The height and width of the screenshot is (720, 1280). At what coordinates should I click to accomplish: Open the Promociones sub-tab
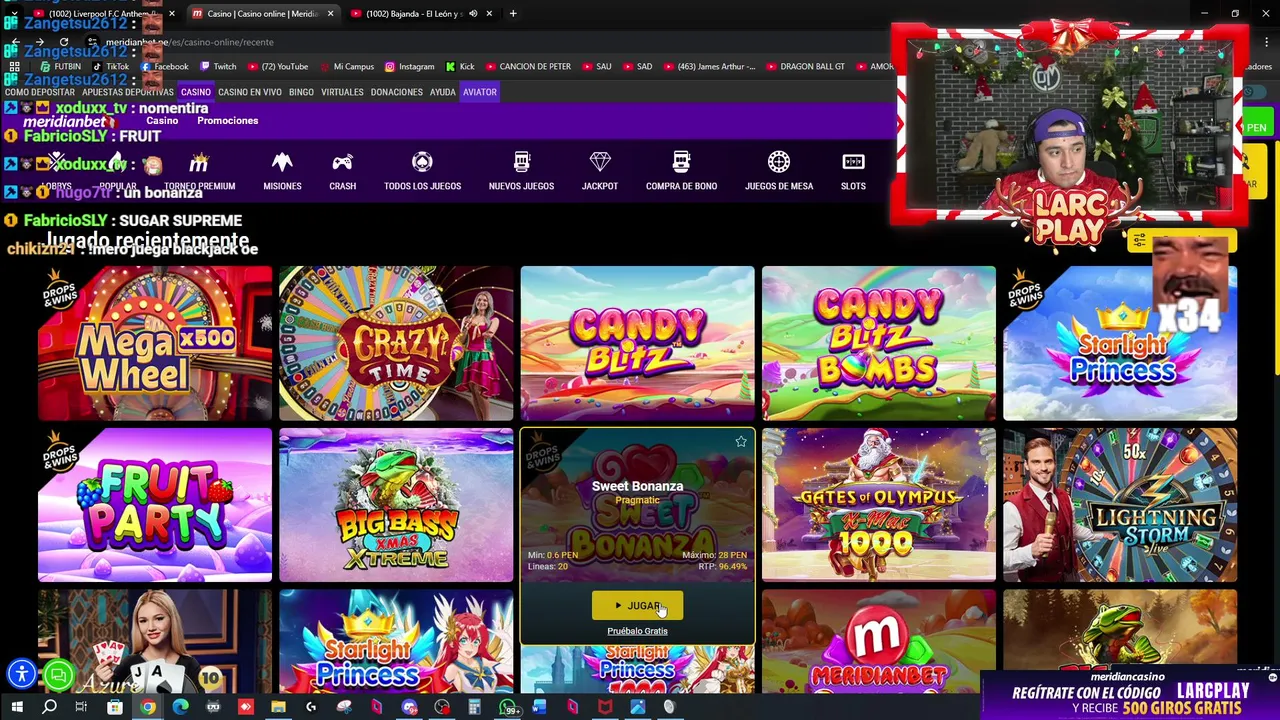pyautogui.click(x=228, y=121)
